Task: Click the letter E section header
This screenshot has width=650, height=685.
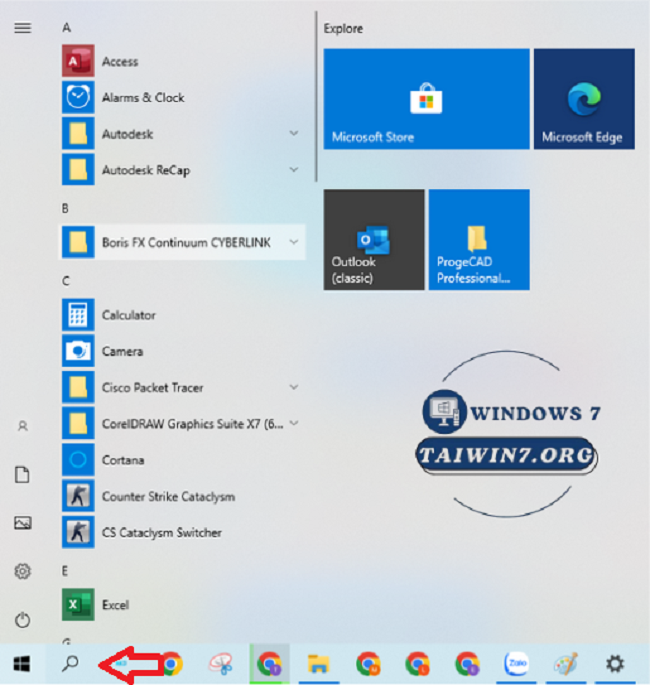Action: tap(65, 571)
